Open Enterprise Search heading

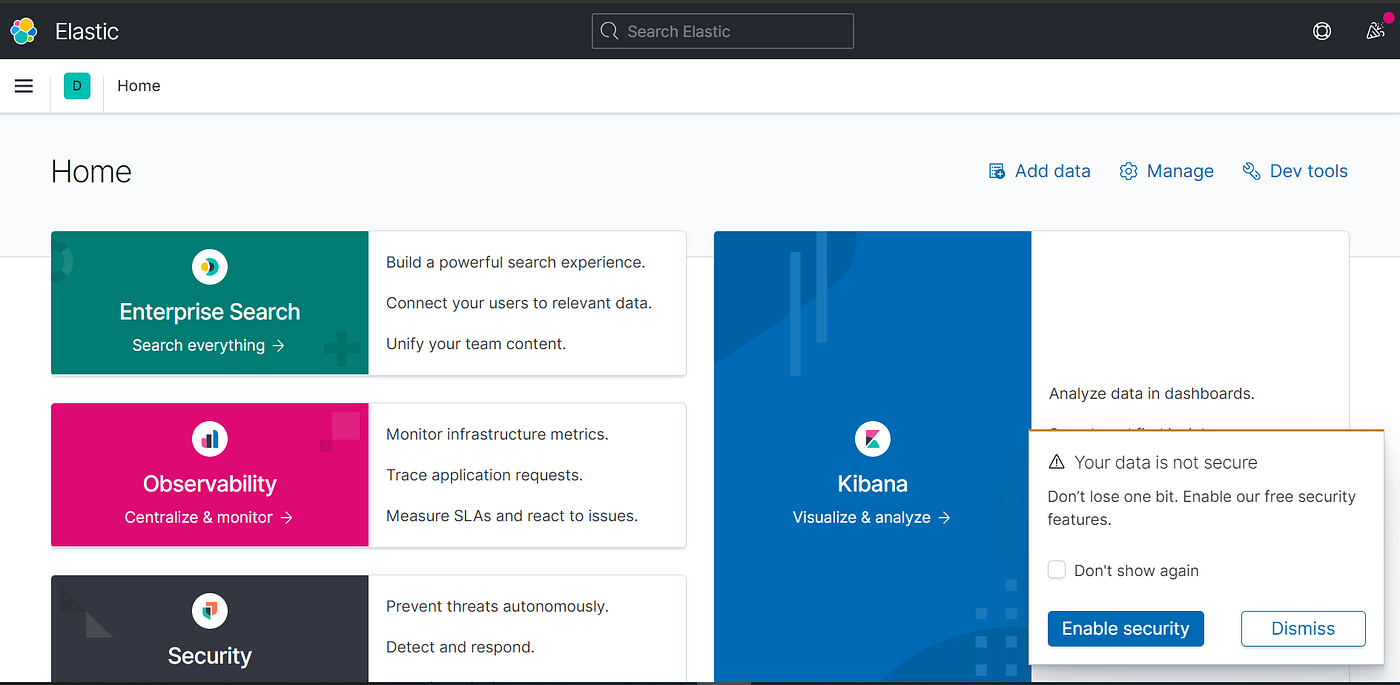(x=210, y=312)
